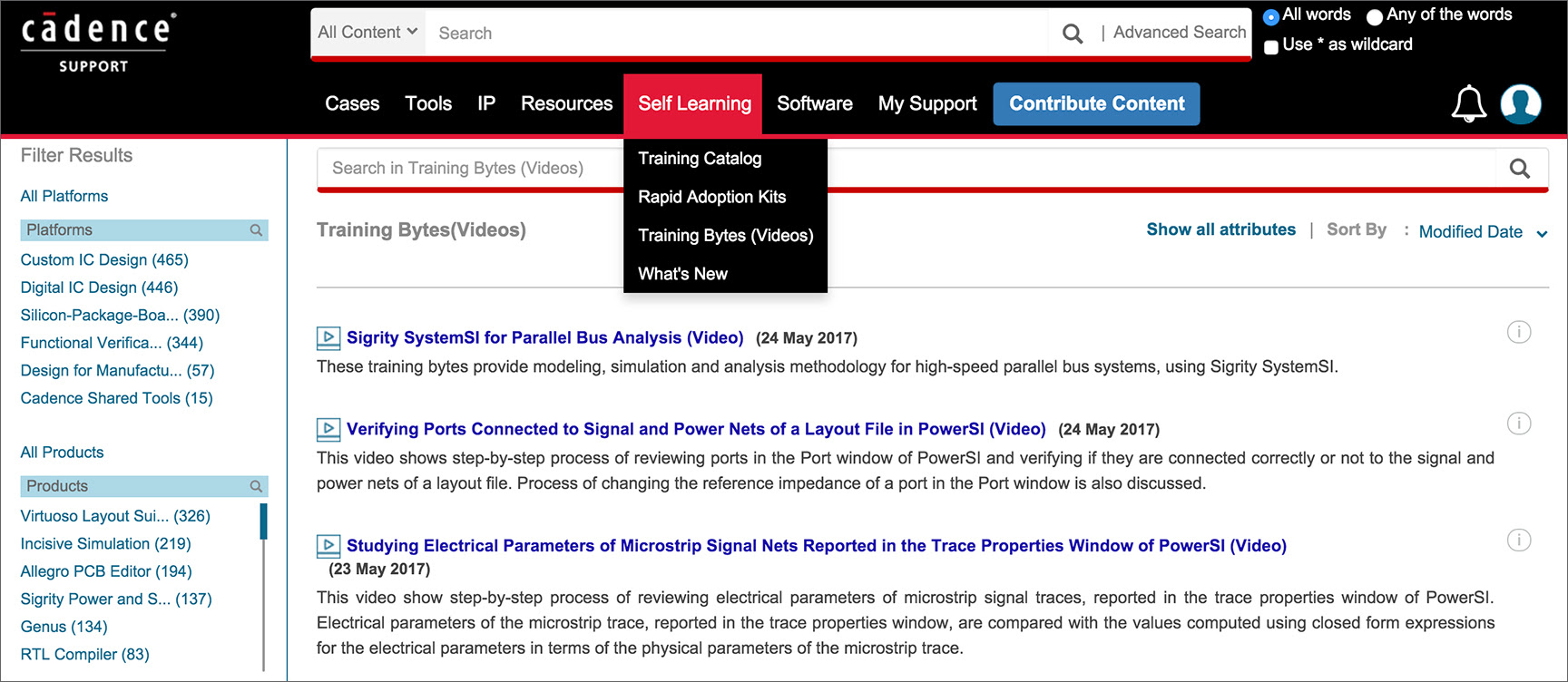Filter by Silicon-Package-Boa... (390)
The height and width of the screenshot is (682, 1568).
tap(120, 316)
